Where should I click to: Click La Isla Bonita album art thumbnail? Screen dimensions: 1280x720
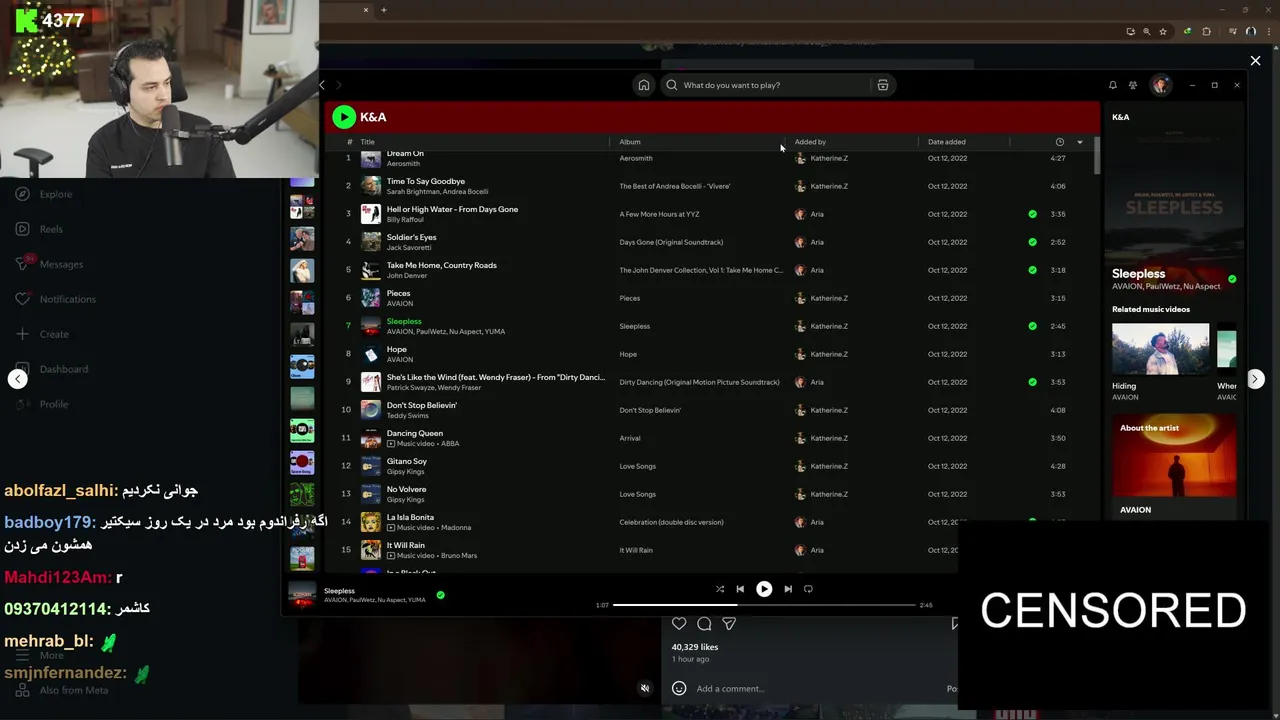[371, 522]
